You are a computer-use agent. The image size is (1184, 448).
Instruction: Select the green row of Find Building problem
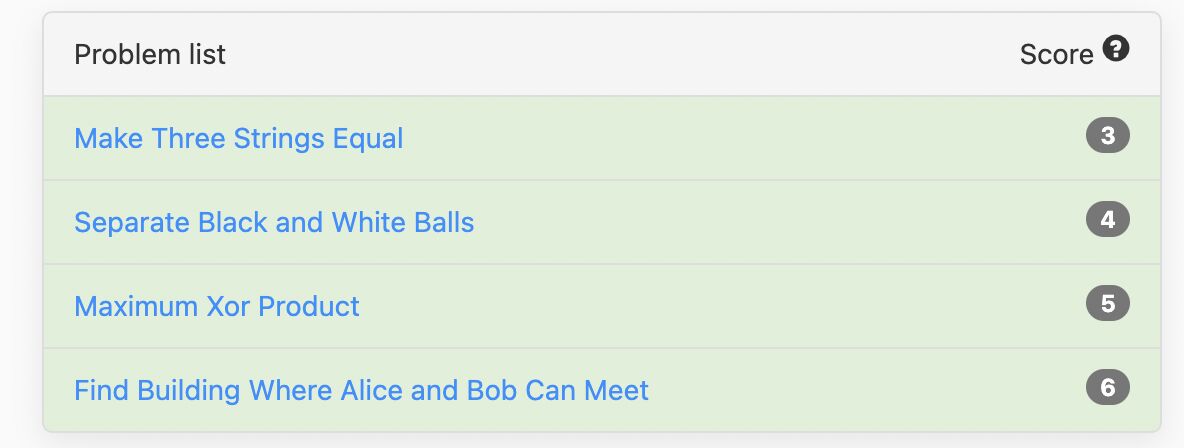pos(602,390)
